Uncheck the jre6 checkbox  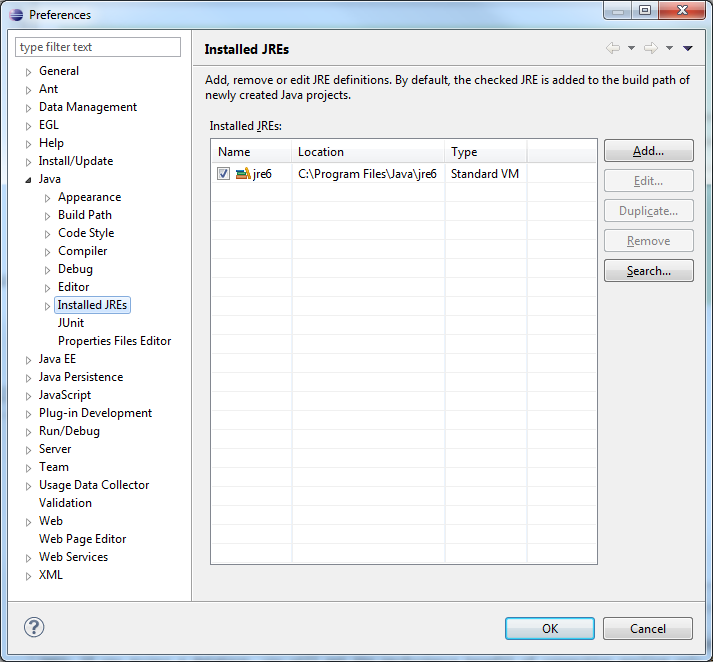tap(223, 174)
